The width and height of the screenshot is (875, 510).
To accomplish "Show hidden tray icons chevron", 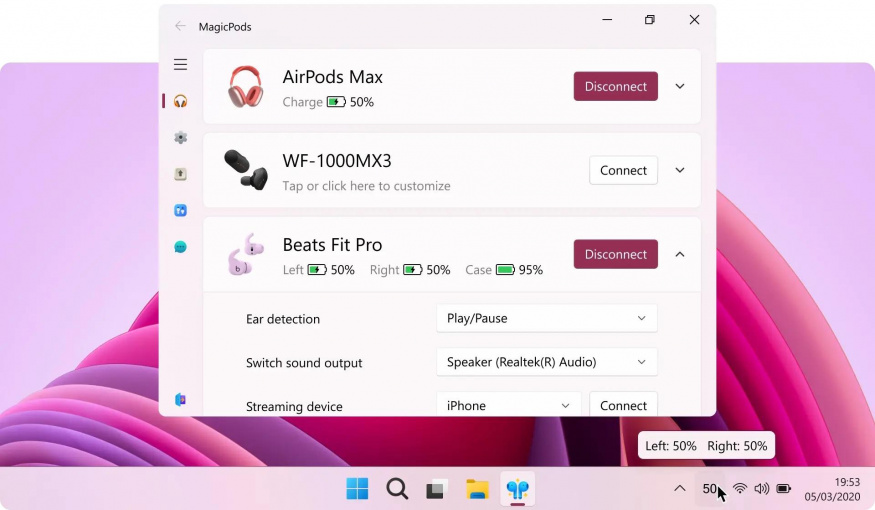I will point(680,489).
